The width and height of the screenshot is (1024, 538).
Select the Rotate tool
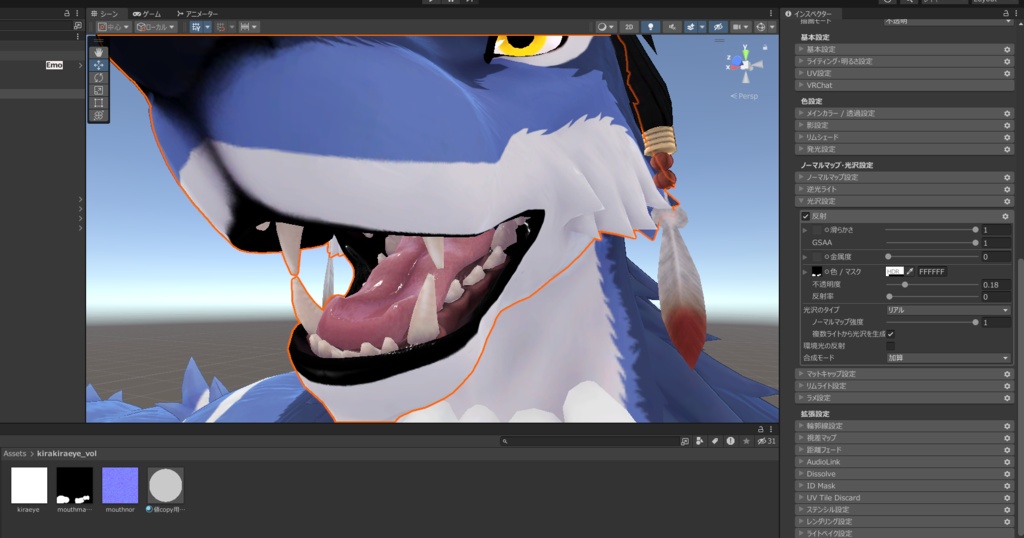[x=99, y=78]
